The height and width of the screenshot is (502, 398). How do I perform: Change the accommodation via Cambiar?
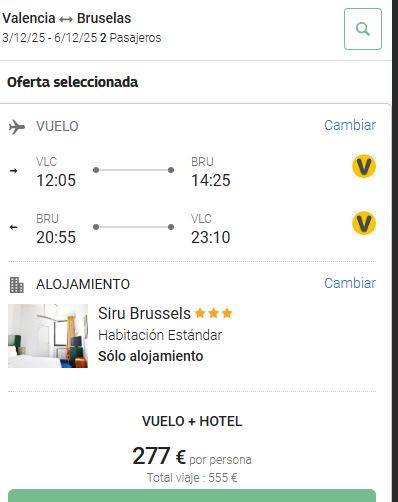click(350, 283)
